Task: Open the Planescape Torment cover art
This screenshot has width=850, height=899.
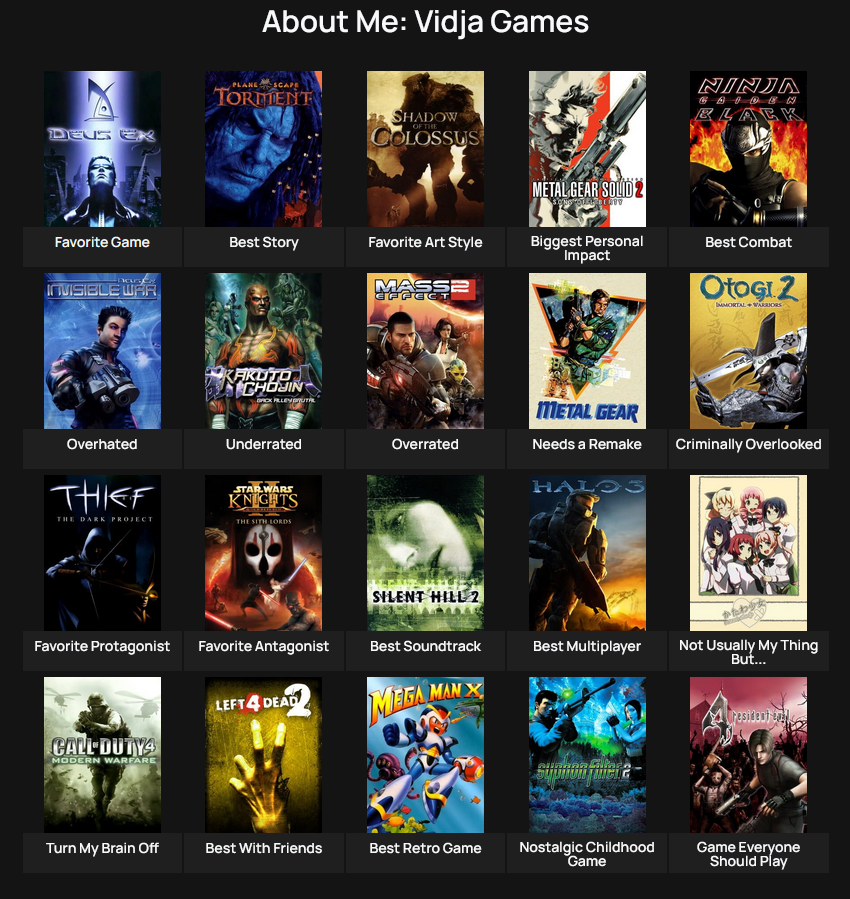Action: pyautogui.click(x=263, y=148)
